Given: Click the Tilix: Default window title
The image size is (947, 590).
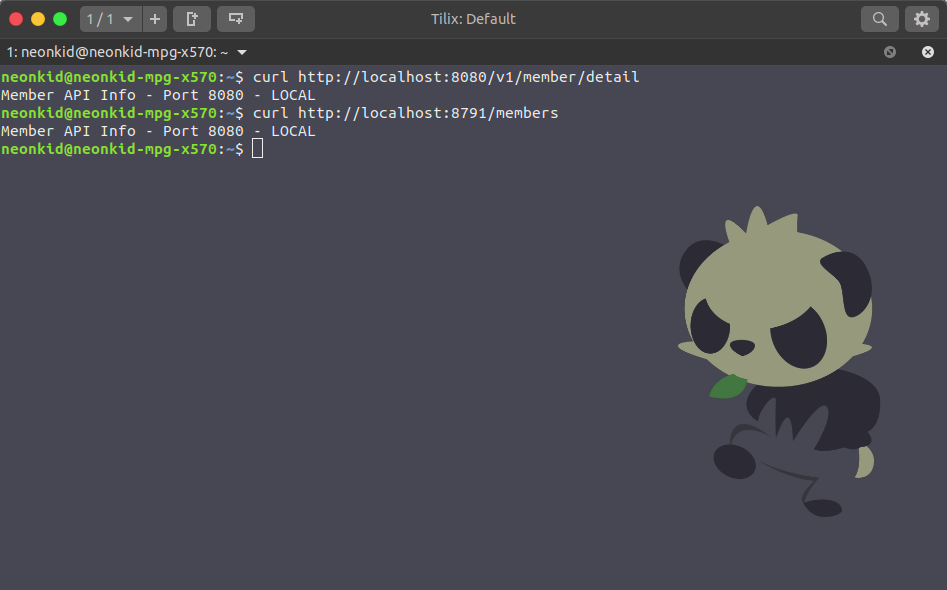Looking at the screenshot, I should pos(473,19).
